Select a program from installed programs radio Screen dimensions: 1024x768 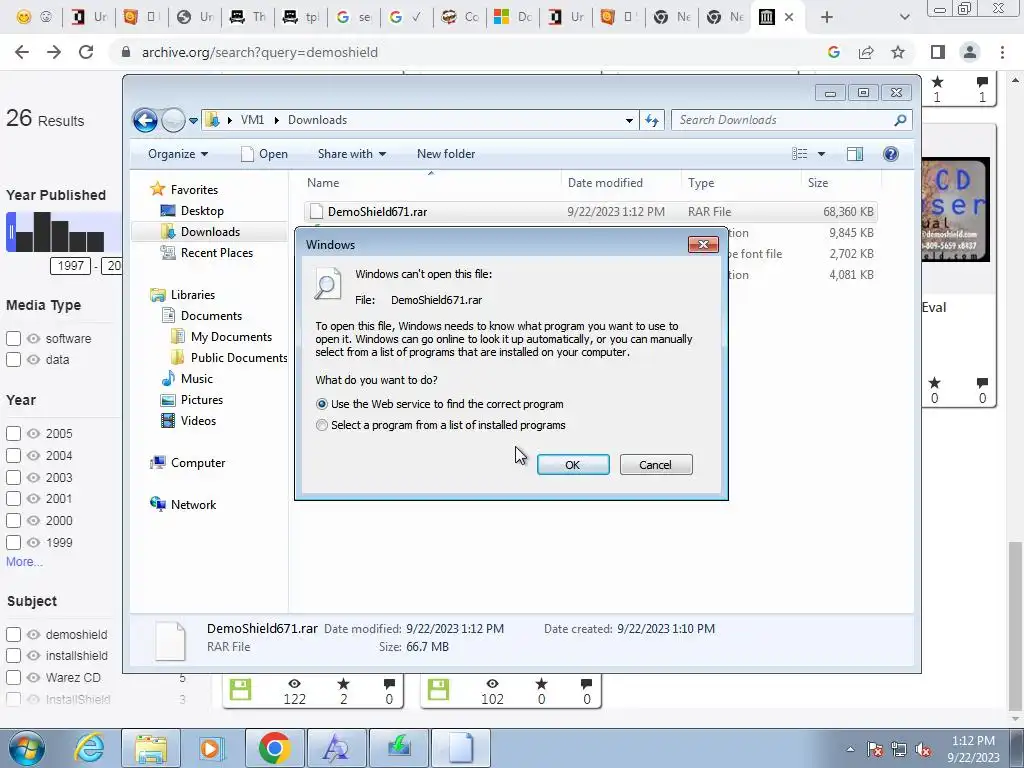tap(321, 425)
